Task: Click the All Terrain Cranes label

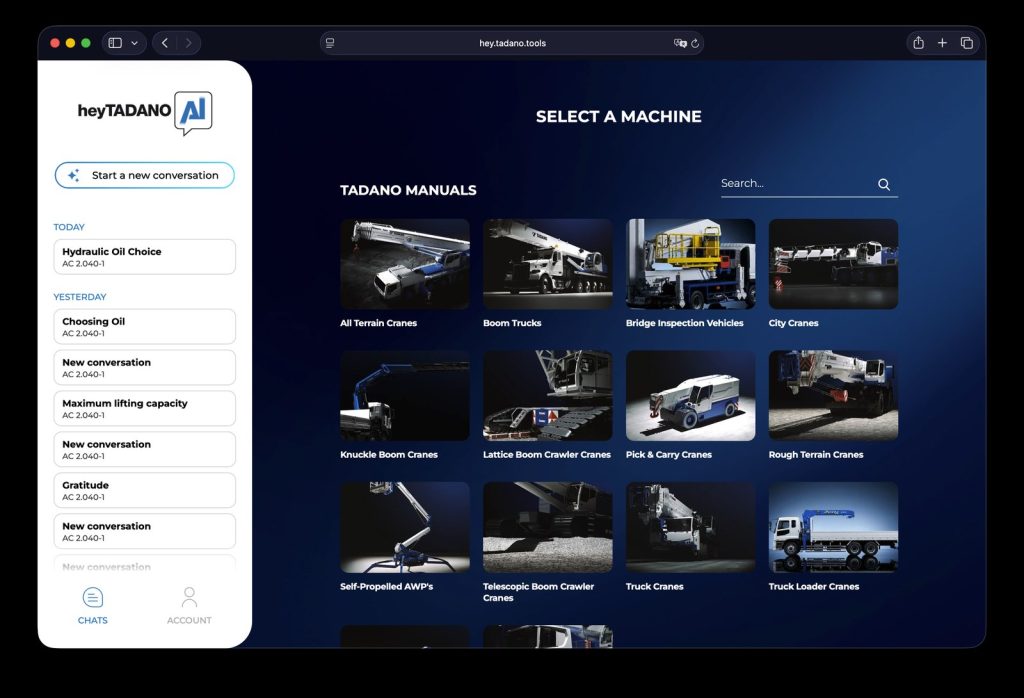Action: (378, 323)
